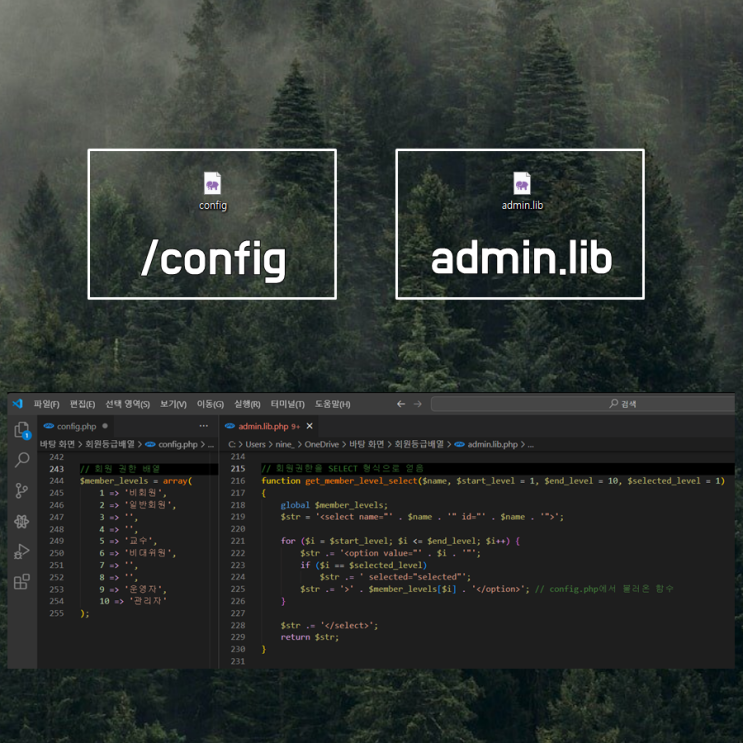Open 회원등급배열 breadcrumb in the admin.lib.php editor
Image resolution: width=743 pixels, height=743 pixels.
click(x=419, y=444)
